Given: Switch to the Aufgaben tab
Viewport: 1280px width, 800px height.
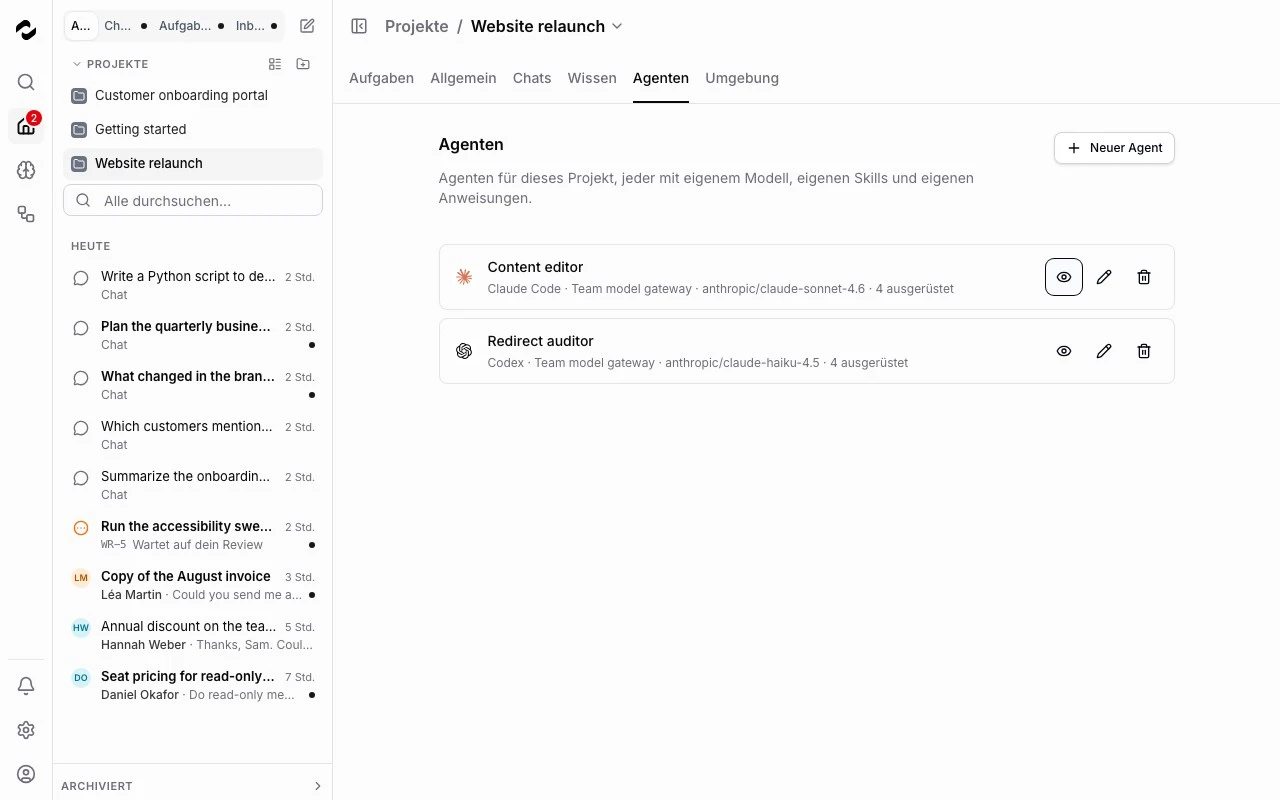Looking at the screenshot, I should click(x=381, y=78).
